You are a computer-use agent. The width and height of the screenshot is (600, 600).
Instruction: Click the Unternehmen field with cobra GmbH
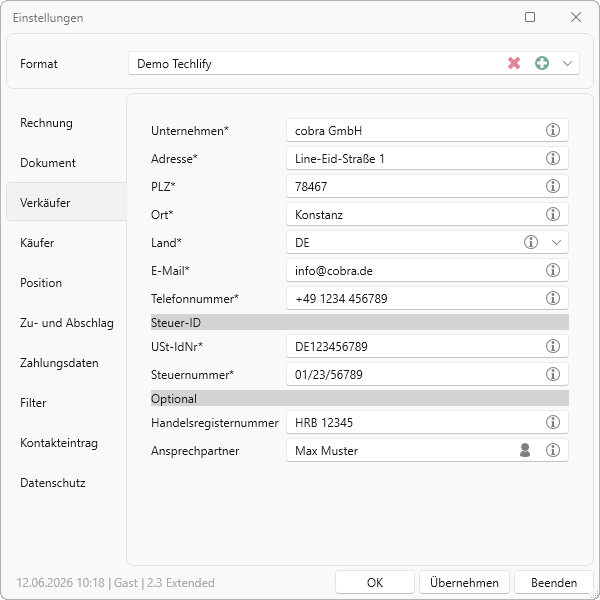click(427, 130)
